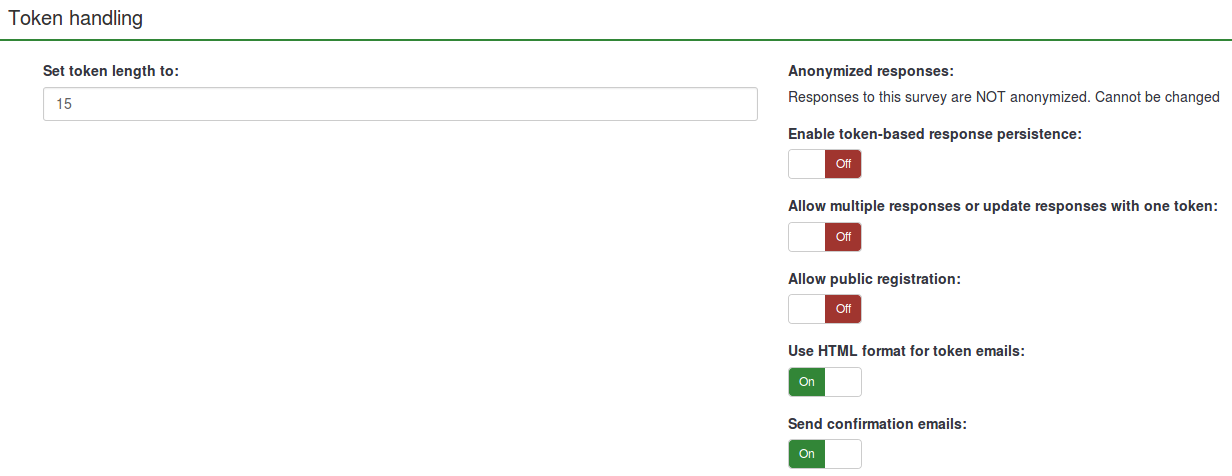Viewport: 1232px width, 476px height.
Task: Click the 'Send confirmation emails:' label
Action: click(x=877, y=424)
